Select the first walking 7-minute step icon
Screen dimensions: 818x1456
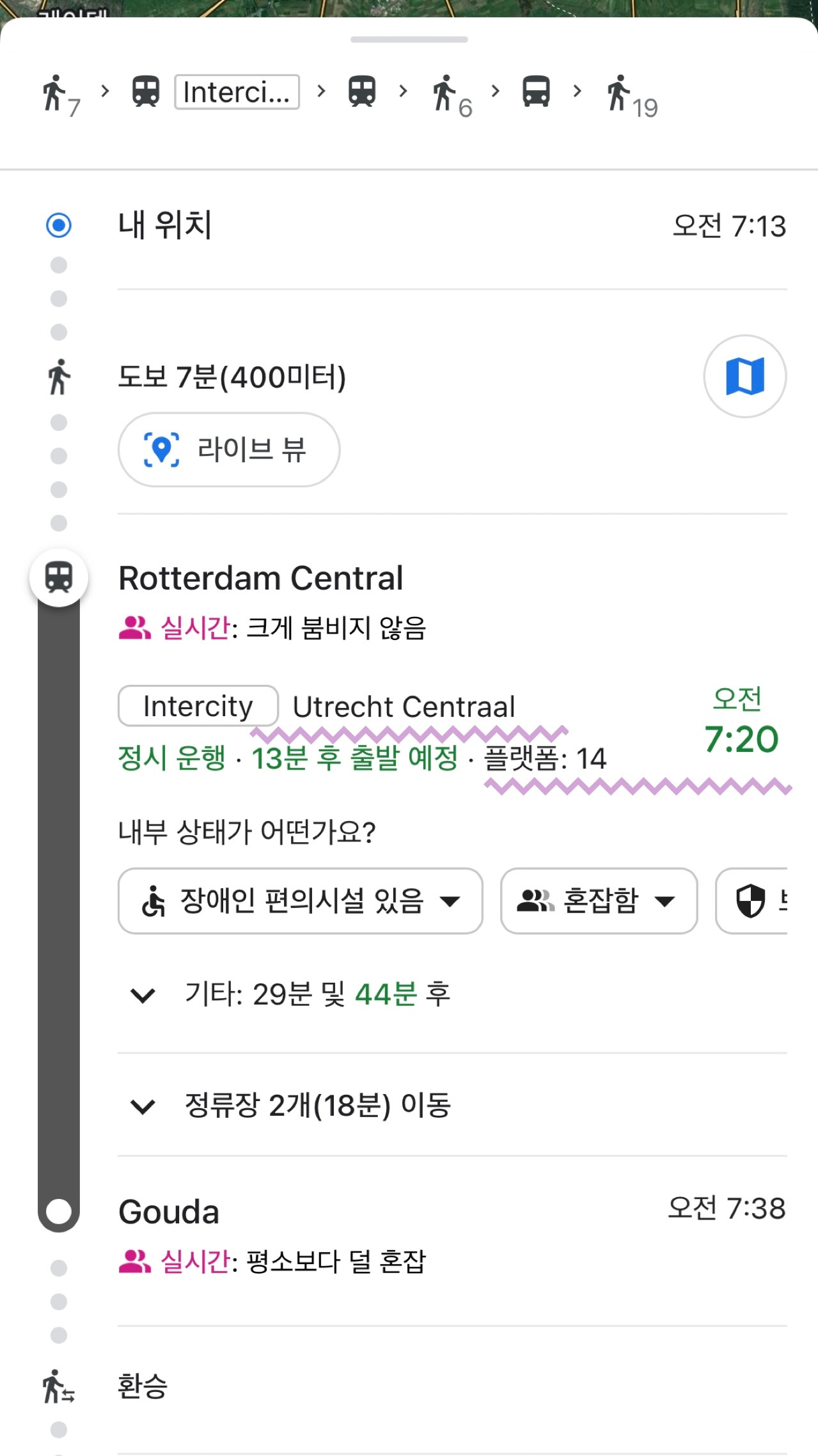click(61, 95)
